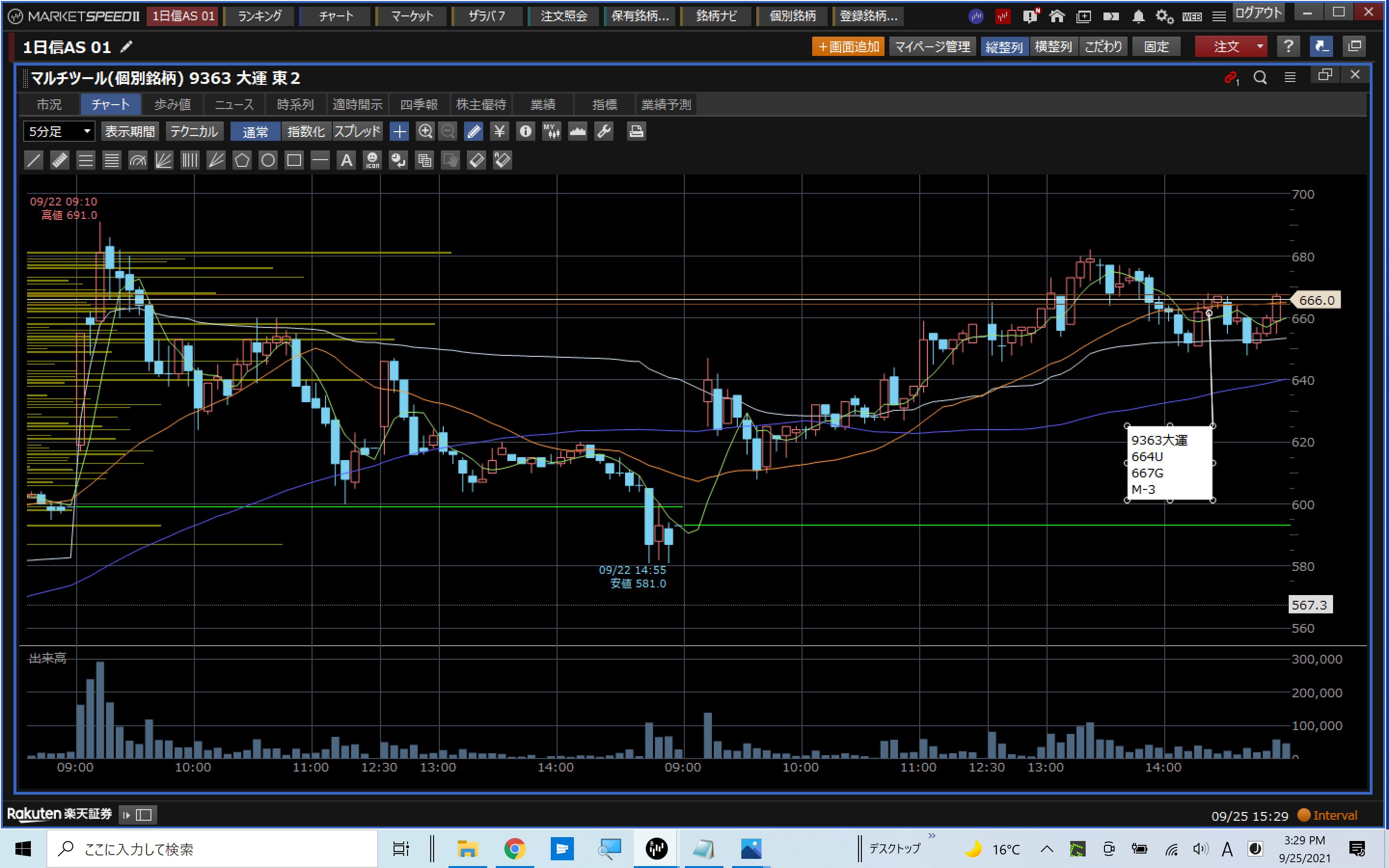Click the +画面追加 button
Viewport: 1389px width, 868px height.
[x=848, y=46]
